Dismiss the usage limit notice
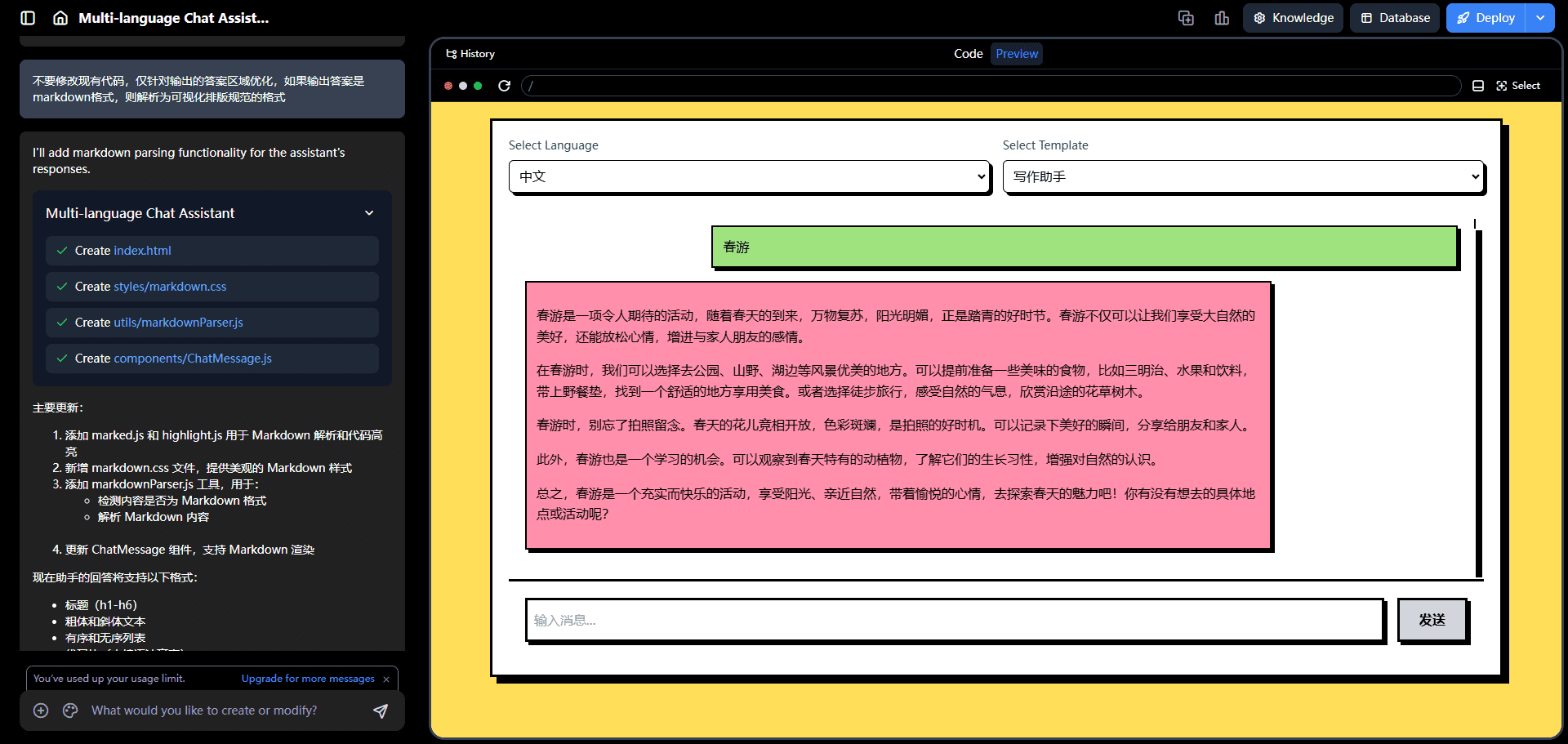 pyautogui.click(x=386, y=679)
